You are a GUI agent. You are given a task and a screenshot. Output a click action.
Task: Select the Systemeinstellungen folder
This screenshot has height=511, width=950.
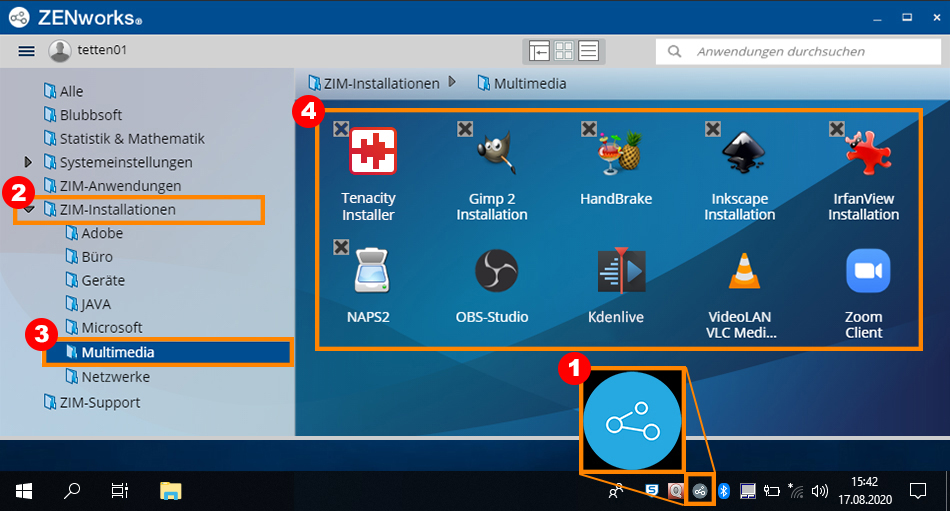coord(118,162)
